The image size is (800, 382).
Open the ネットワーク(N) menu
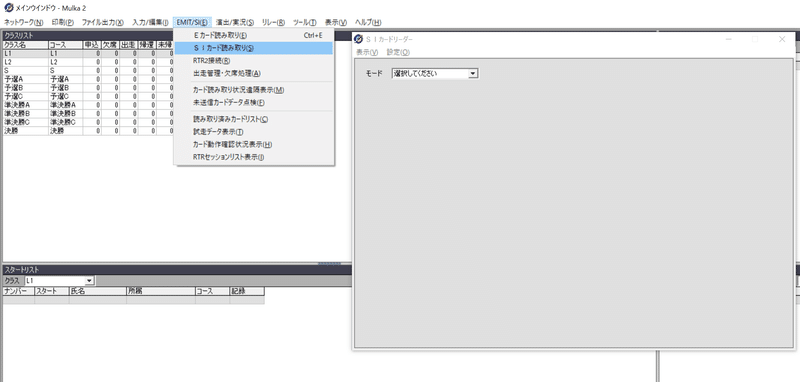click(x=24, y=22)
